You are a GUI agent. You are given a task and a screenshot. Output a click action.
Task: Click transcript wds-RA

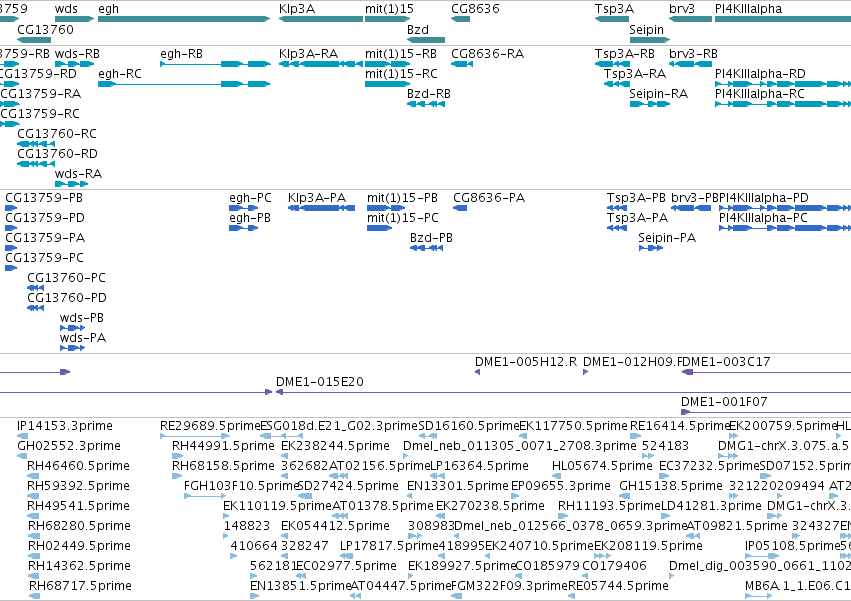pyautogui.click(x=78, y=174)
